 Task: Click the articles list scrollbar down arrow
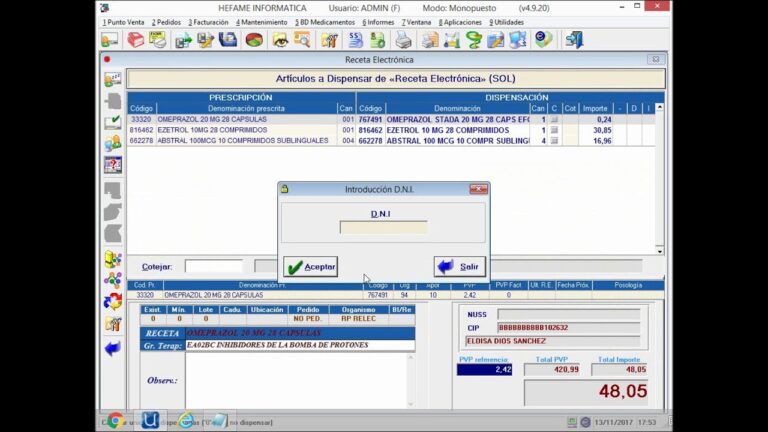click(660, 251)
